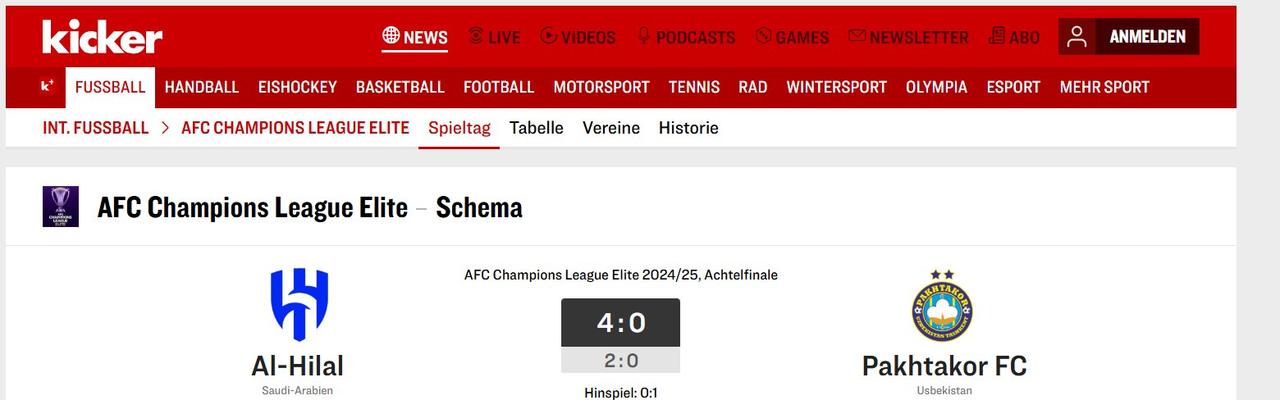The height and width of the screenshot is (400, 1280).
Task: Open the Historie tab
Action: coord(688,128)
